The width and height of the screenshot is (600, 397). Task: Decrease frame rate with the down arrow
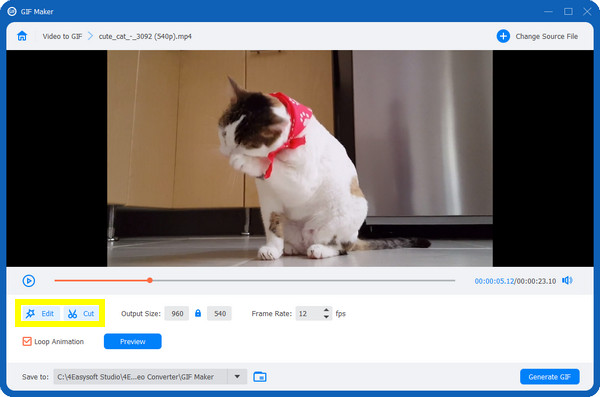(326, 317)
